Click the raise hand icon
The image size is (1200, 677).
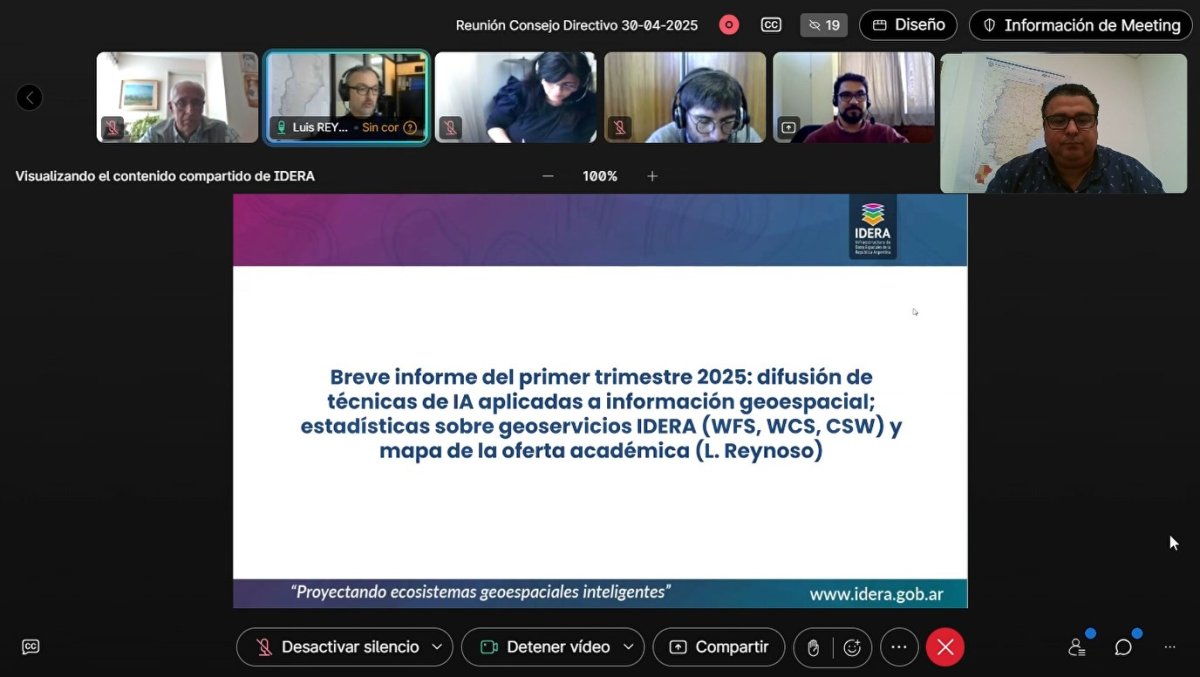click(813, 647)
